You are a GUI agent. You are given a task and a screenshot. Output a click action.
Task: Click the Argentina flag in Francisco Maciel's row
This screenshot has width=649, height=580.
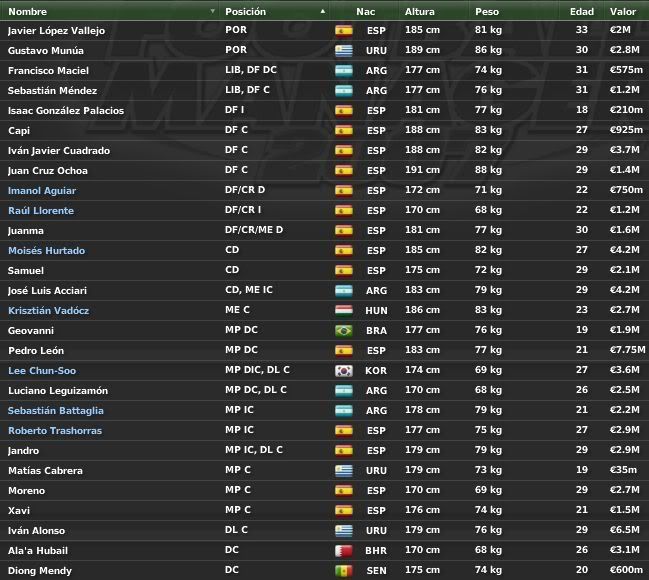click(x=344, y=70)
